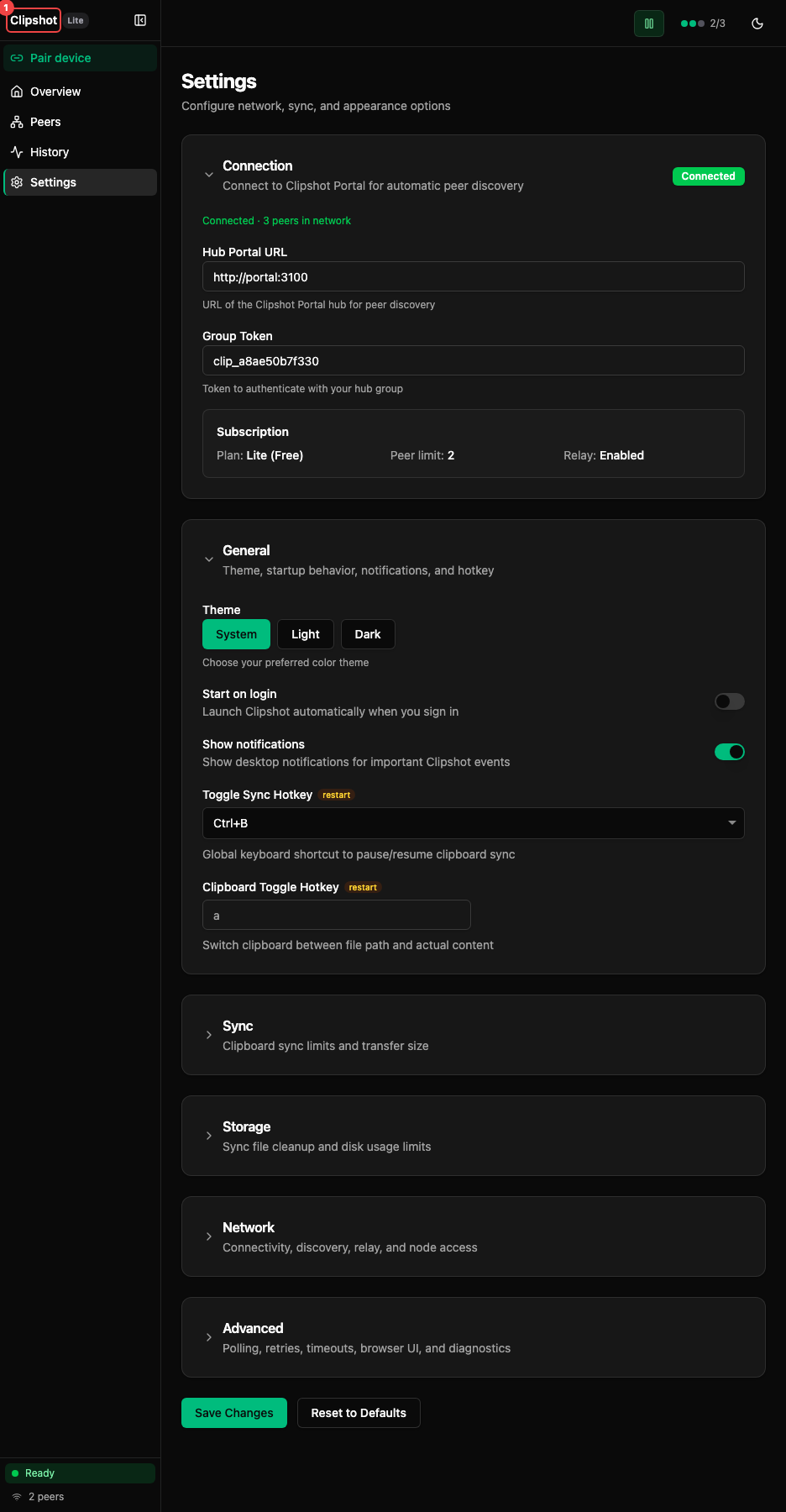Click the 2/3 peer usage dots indicator
Viewport: 786px width, 1512px height.
pyautogui.click(x=702, y=24)
